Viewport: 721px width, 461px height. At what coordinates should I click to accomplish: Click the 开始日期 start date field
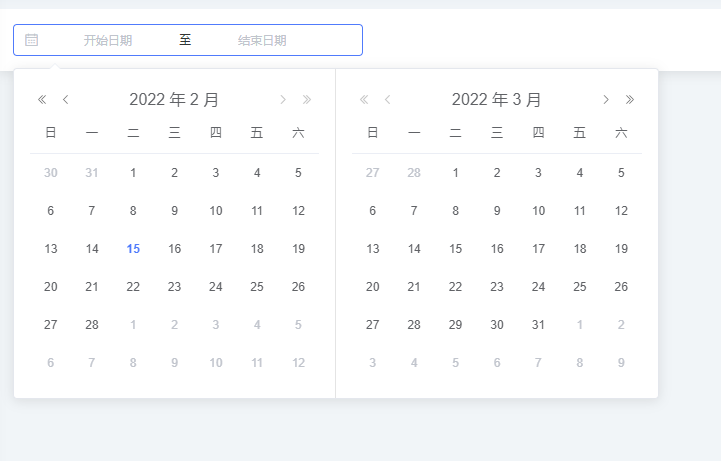point(108,40)
